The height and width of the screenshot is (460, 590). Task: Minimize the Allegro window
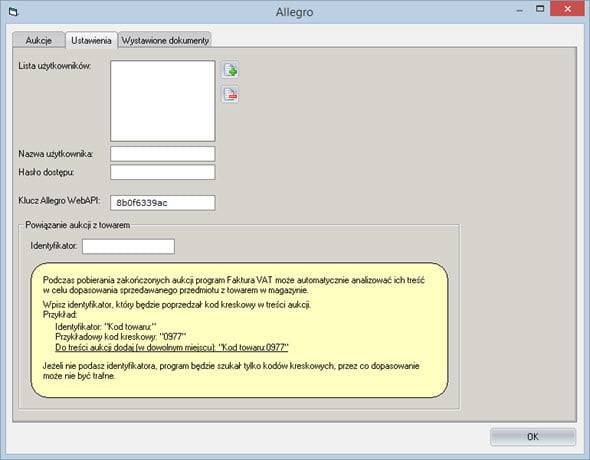520,11
